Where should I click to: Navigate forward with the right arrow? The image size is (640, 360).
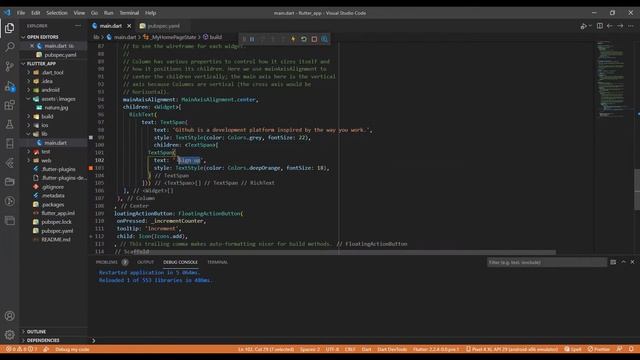[620, 26]
